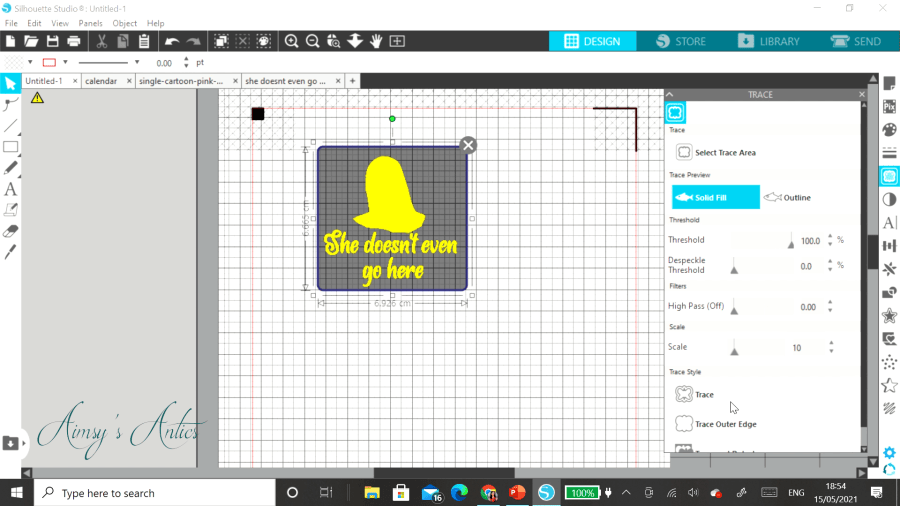This screenshot has height=506, width=900.
Task: Select the Text tool
Action: tap(10, 189)
